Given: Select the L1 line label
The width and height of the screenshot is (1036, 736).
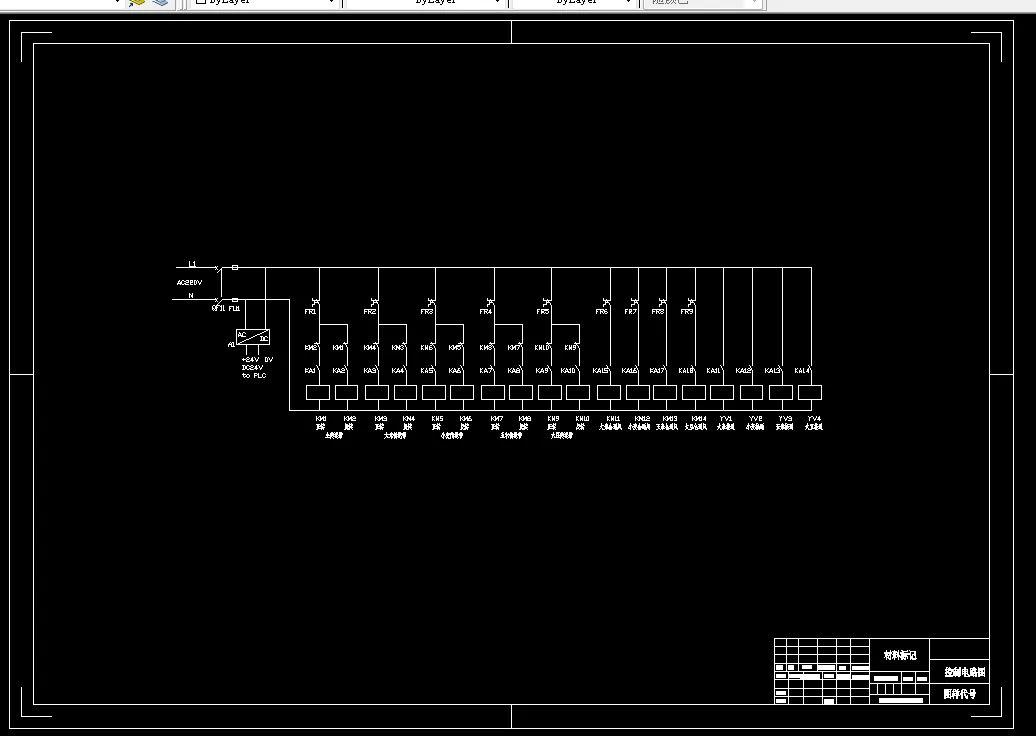Looking at the screenshot, I should 192,264.
